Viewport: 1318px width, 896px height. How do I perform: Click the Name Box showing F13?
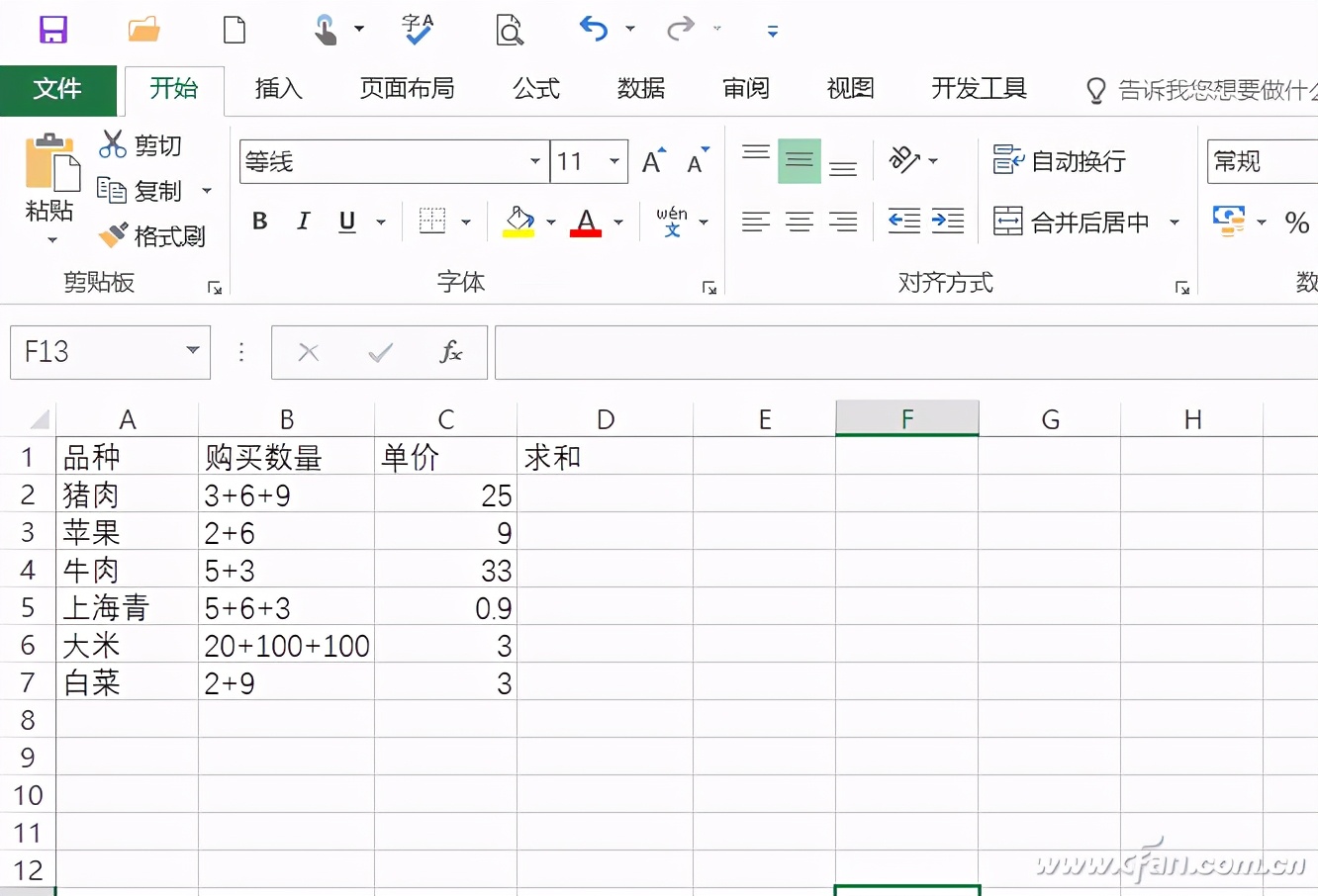110,352
